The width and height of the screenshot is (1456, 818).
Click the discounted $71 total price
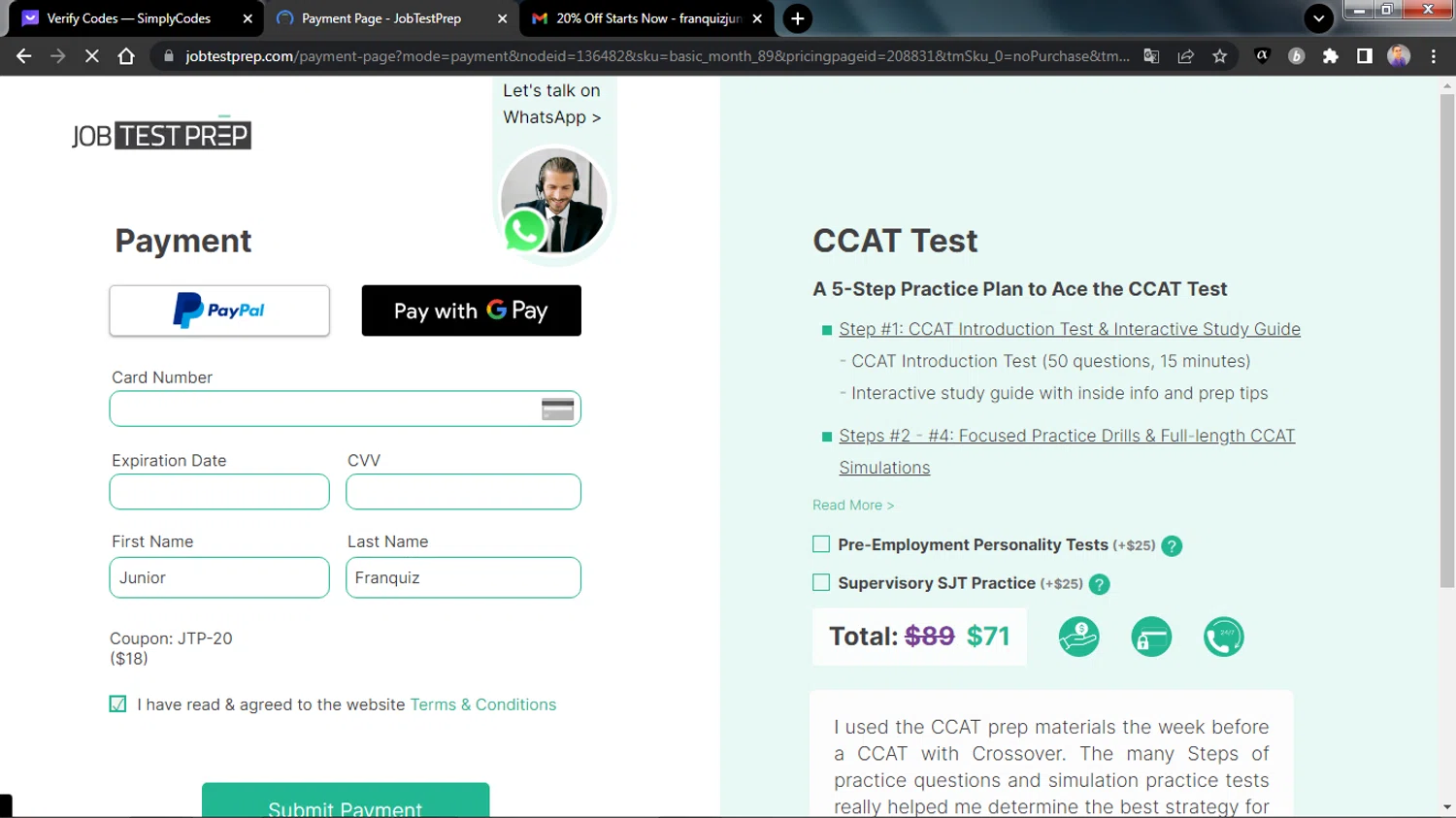pos(988,636)
